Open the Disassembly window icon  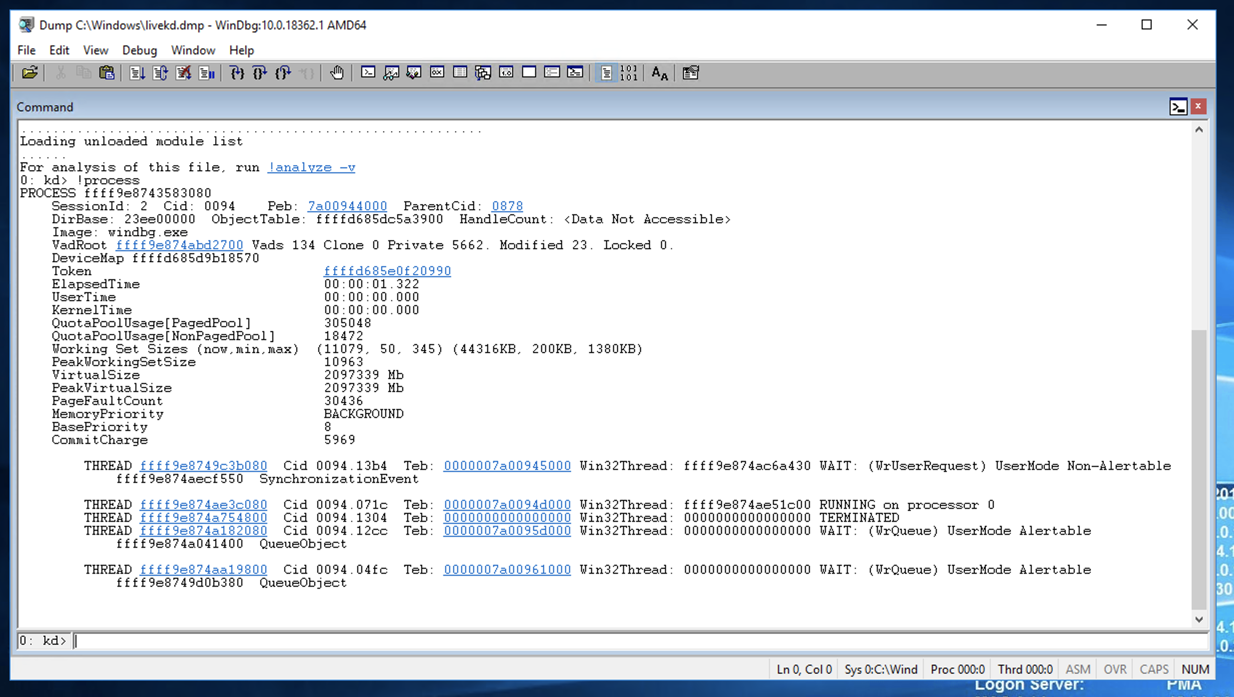click(506, 73)
